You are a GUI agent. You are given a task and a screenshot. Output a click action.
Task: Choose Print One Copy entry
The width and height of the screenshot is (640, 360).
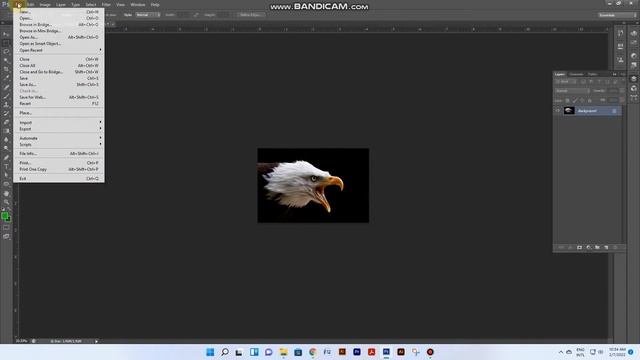click(59, 169)
